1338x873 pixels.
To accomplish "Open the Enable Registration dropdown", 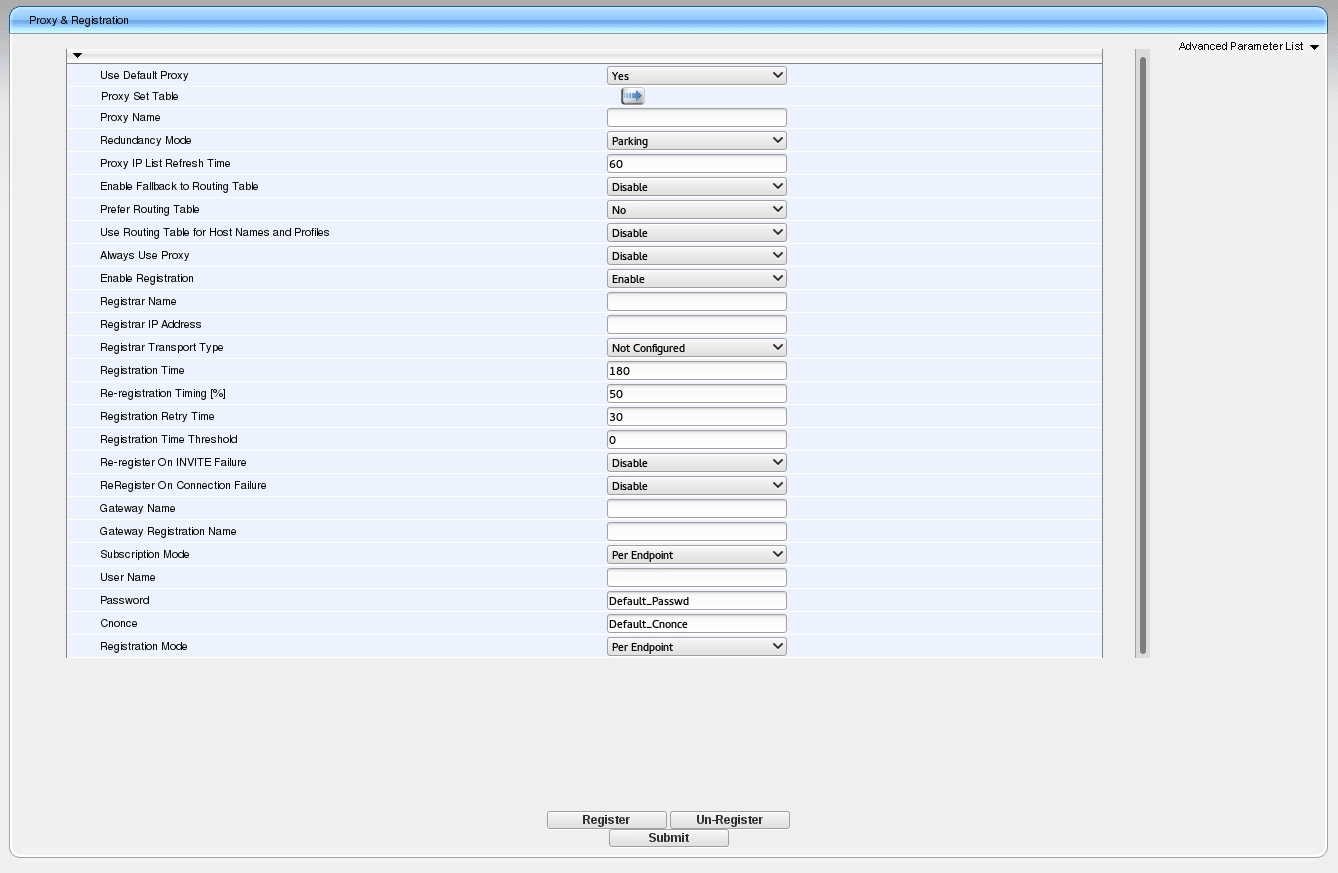I will (x=697, y=278).
